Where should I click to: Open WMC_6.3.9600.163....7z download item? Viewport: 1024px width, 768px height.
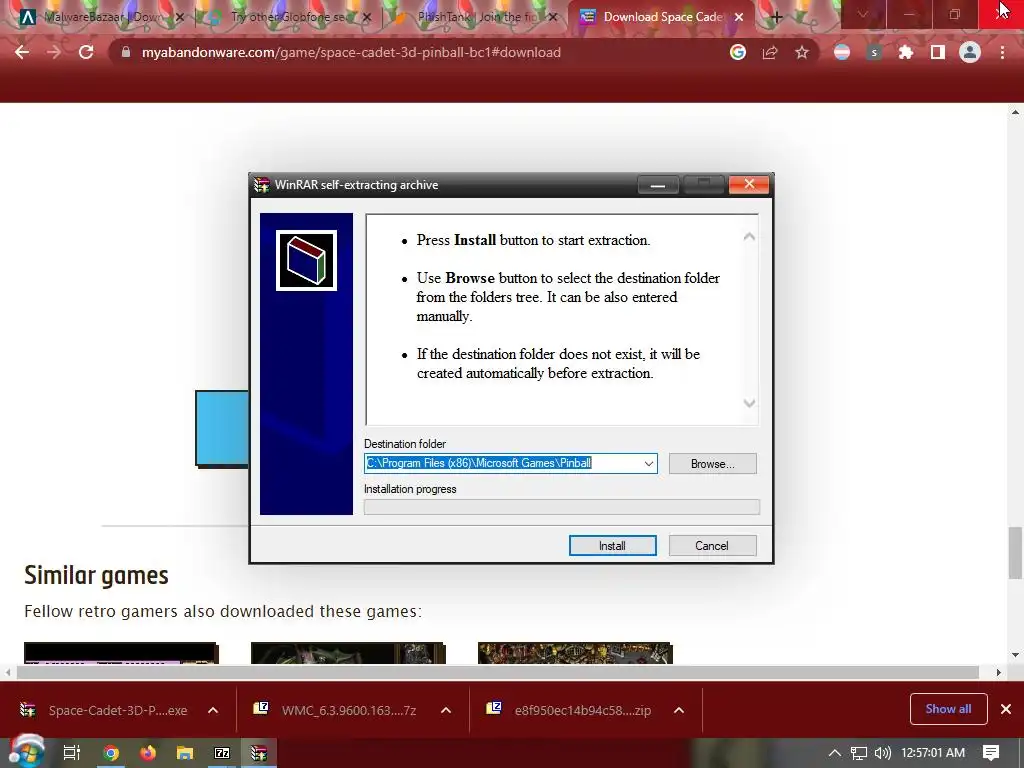[337, 710]
